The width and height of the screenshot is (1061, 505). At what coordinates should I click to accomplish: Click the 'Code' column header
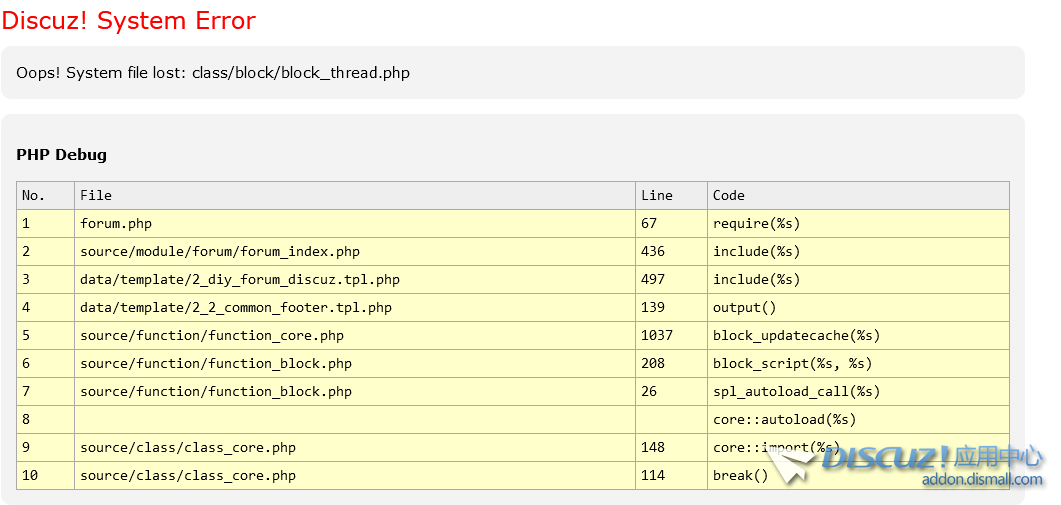[858, 196]
